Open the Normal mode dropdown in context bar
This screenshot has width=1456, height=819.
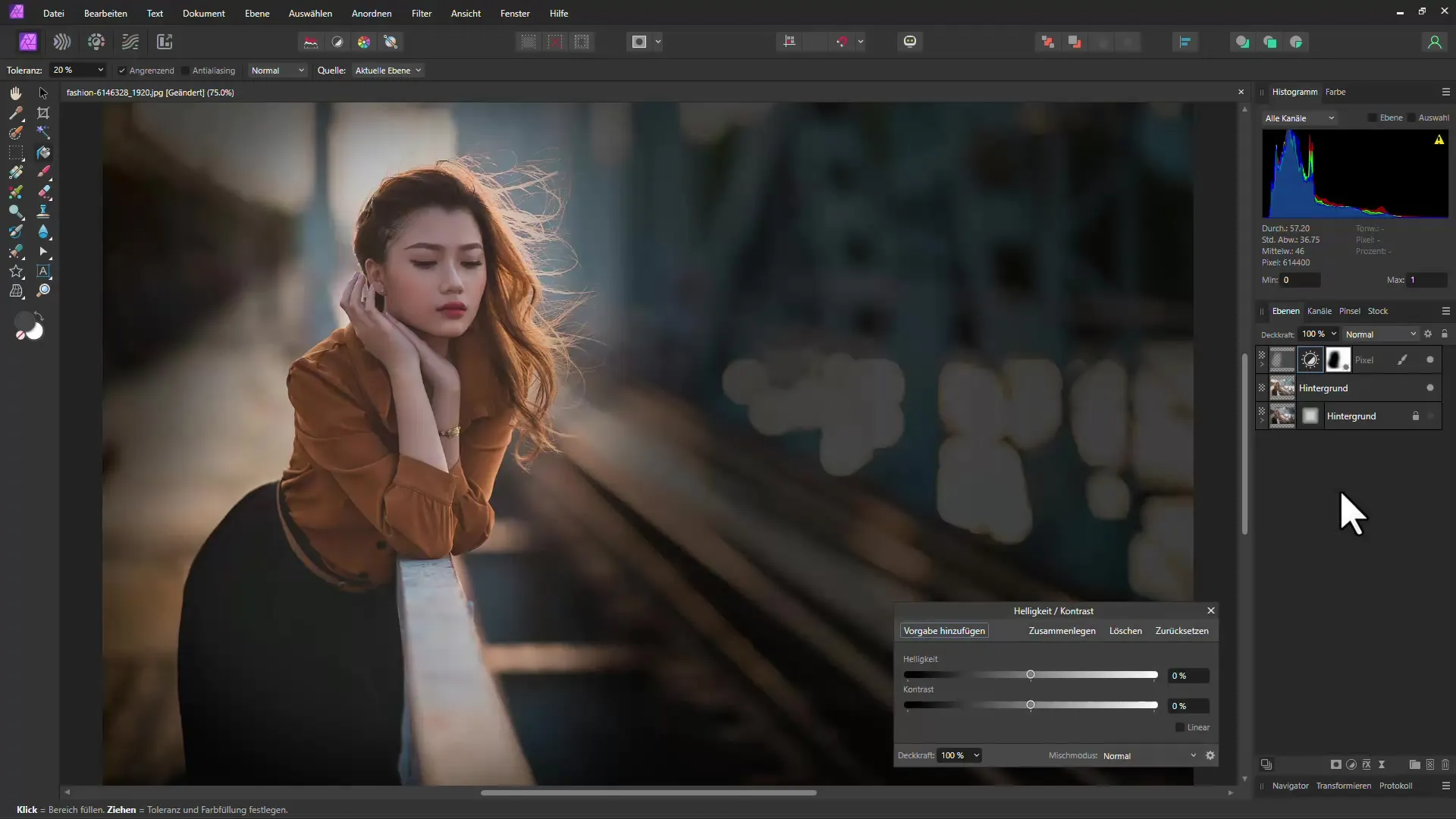coord(278,71)
